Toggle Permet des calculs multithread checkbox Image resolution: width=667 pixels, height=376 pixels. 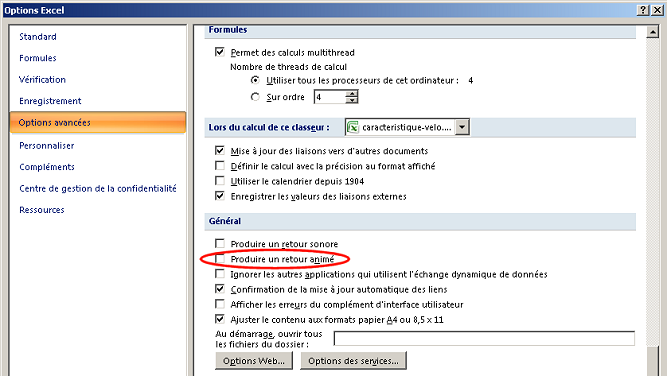pyautogui.click(x=220, y=52)
